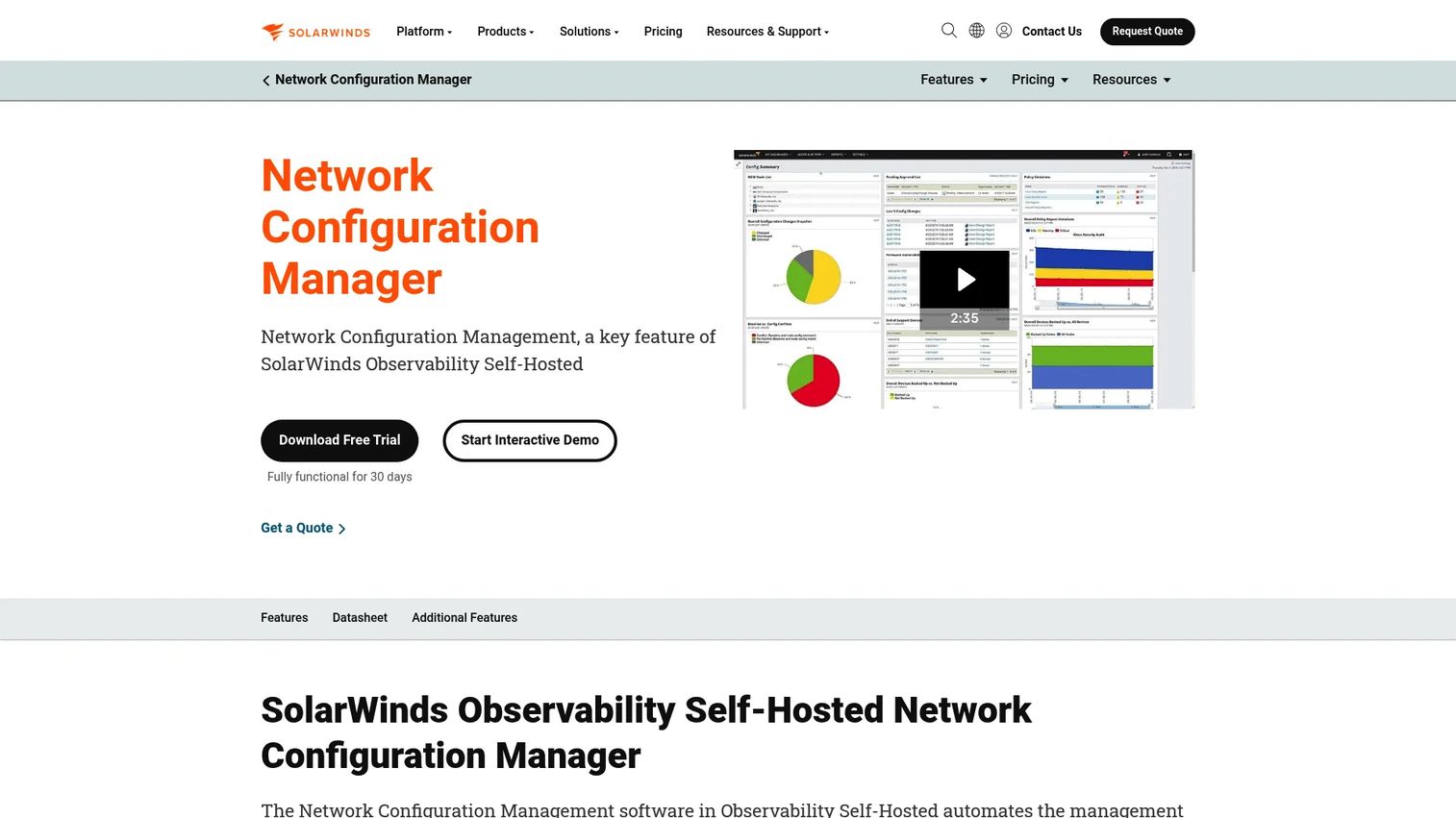Click the 'Network Configuration Management, a key feature' subtitle
Screen dimensions: 1456x818
(489, 350)
